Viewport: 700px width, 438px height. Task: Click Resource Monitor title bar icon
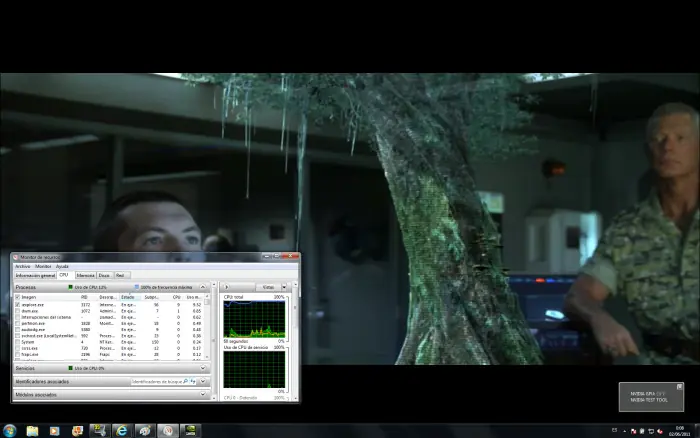point(16,257)
